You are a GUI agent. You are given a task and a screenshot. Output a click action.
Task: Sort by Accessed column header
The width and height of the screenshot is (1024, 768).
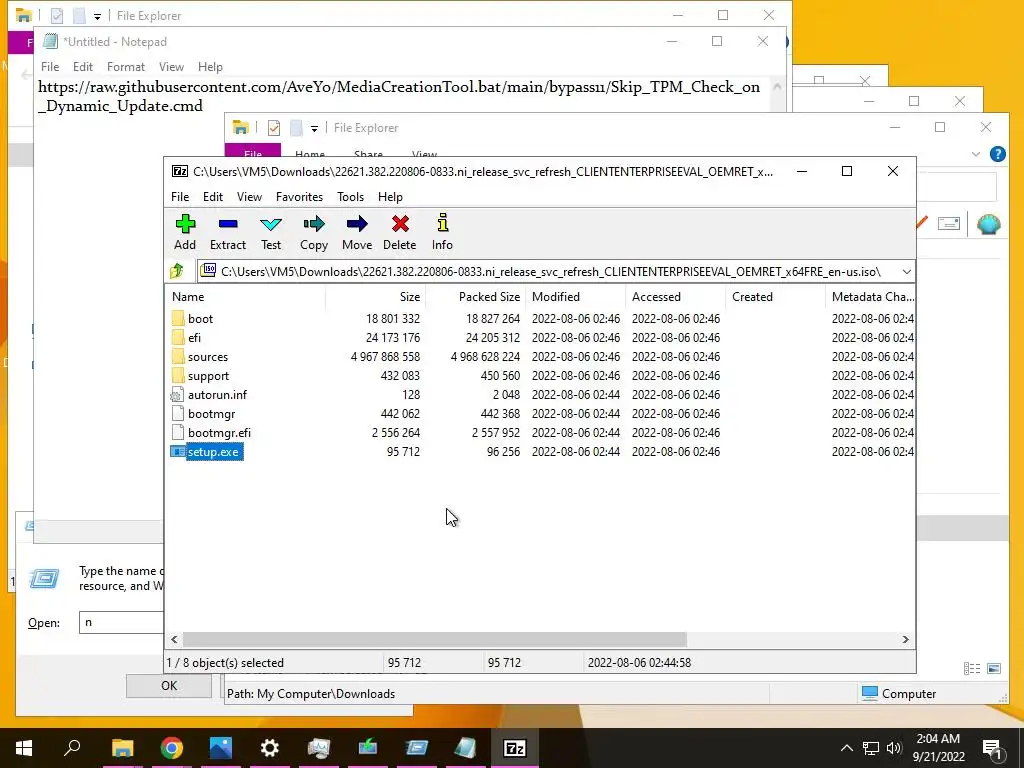675,296
